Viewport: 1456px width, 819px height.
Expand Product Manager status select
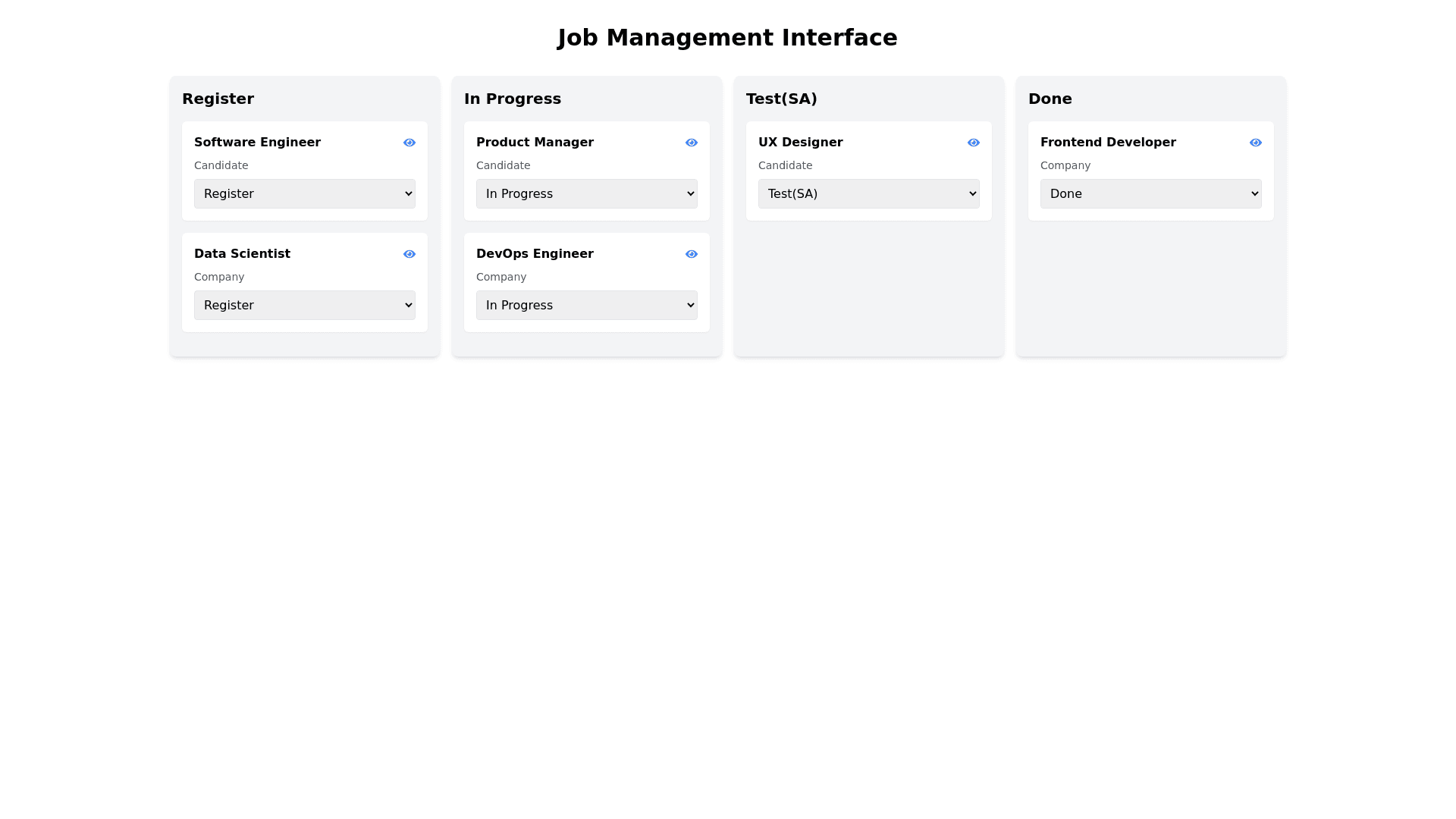(x=586, y=193)
